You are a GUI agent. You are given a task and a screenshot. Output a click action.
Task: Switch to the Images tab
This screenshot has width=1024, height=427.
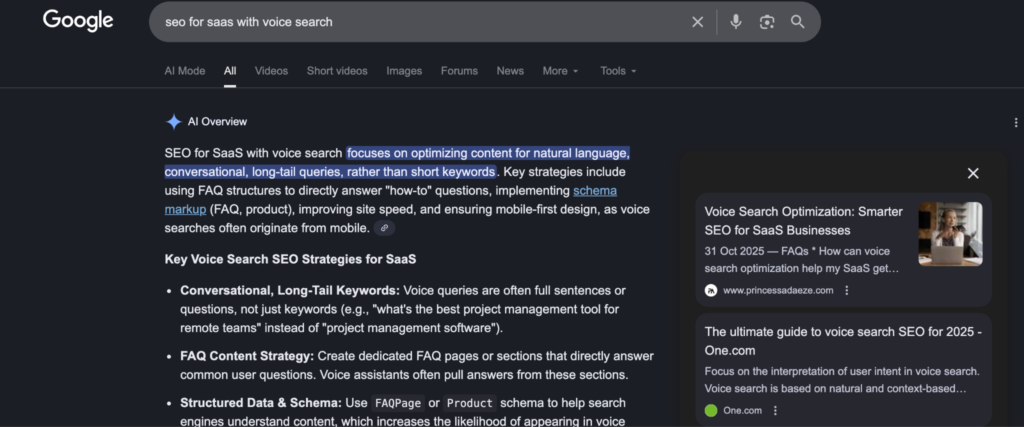point(404,71)
